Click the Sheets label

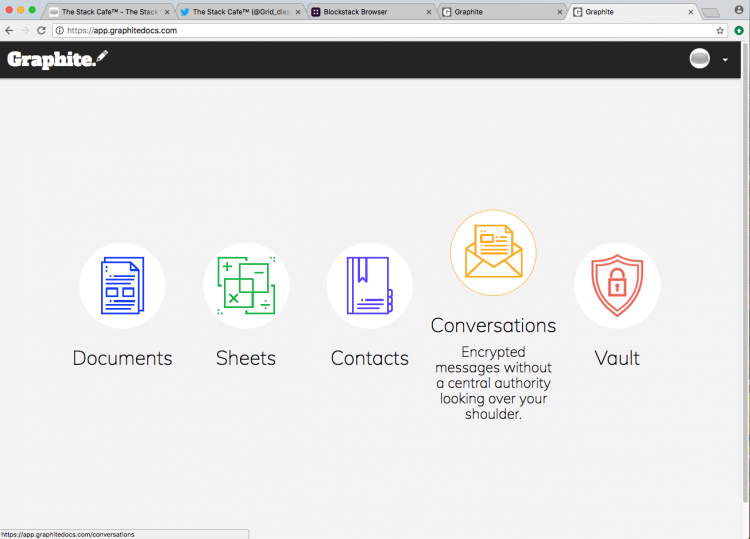click(x=246, y=358)
